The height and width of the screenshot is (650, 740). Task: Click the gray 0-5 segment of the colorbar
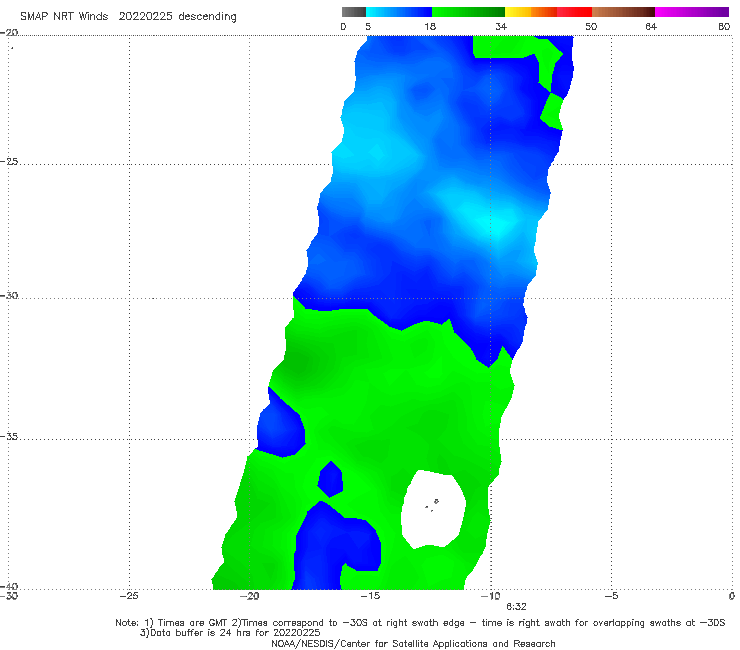[354, 12]
